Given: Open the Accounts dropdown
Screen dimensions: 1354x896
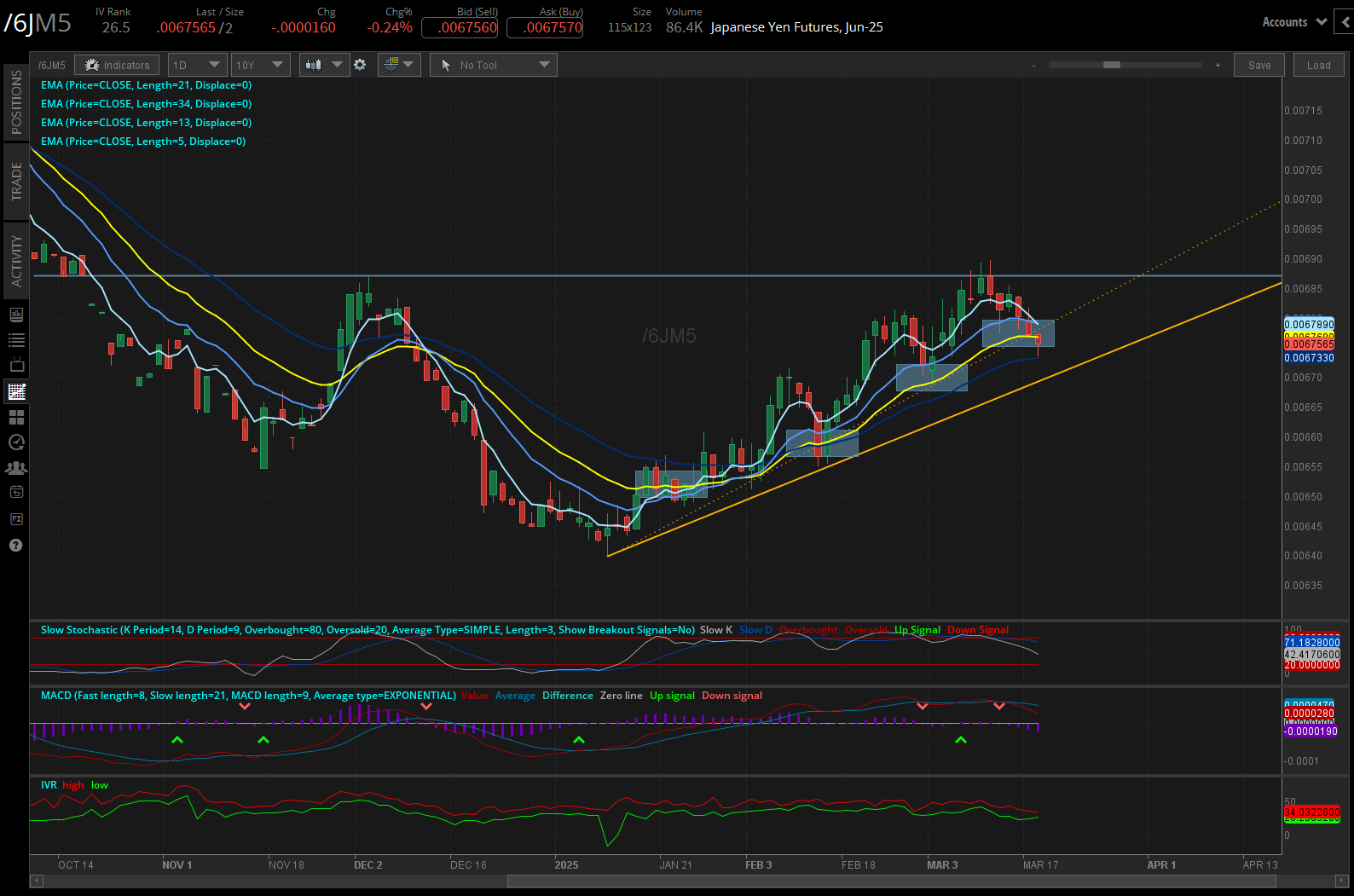Looking at the screenshot, I should (1293, 22).
